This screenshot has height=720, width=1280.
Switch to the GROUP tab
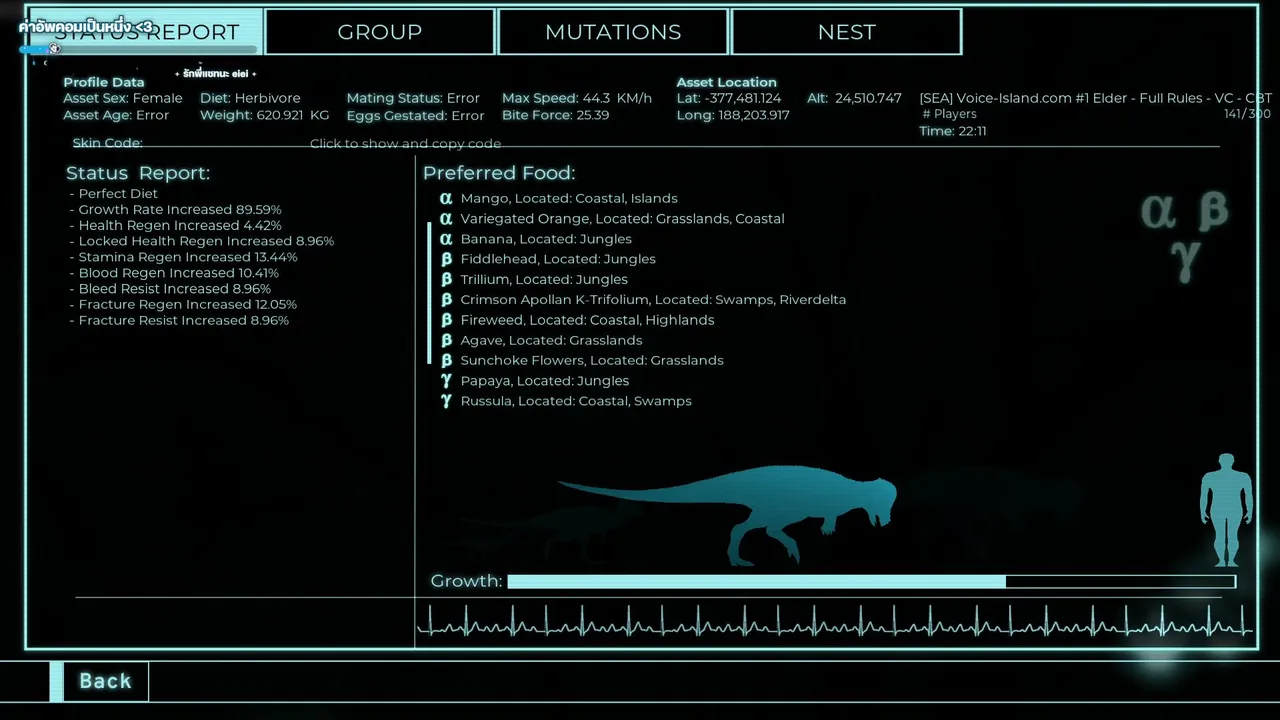tap(380, 32)
